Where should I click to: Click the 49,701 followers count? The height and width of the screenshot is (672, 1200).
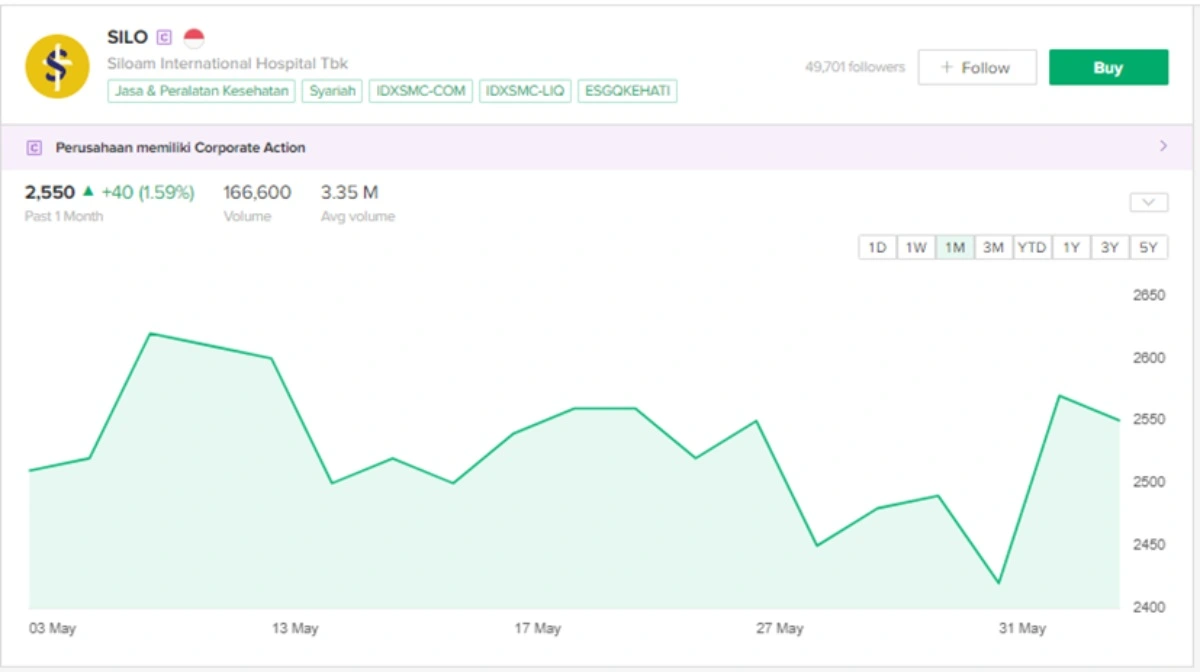(x=855, y=67)
